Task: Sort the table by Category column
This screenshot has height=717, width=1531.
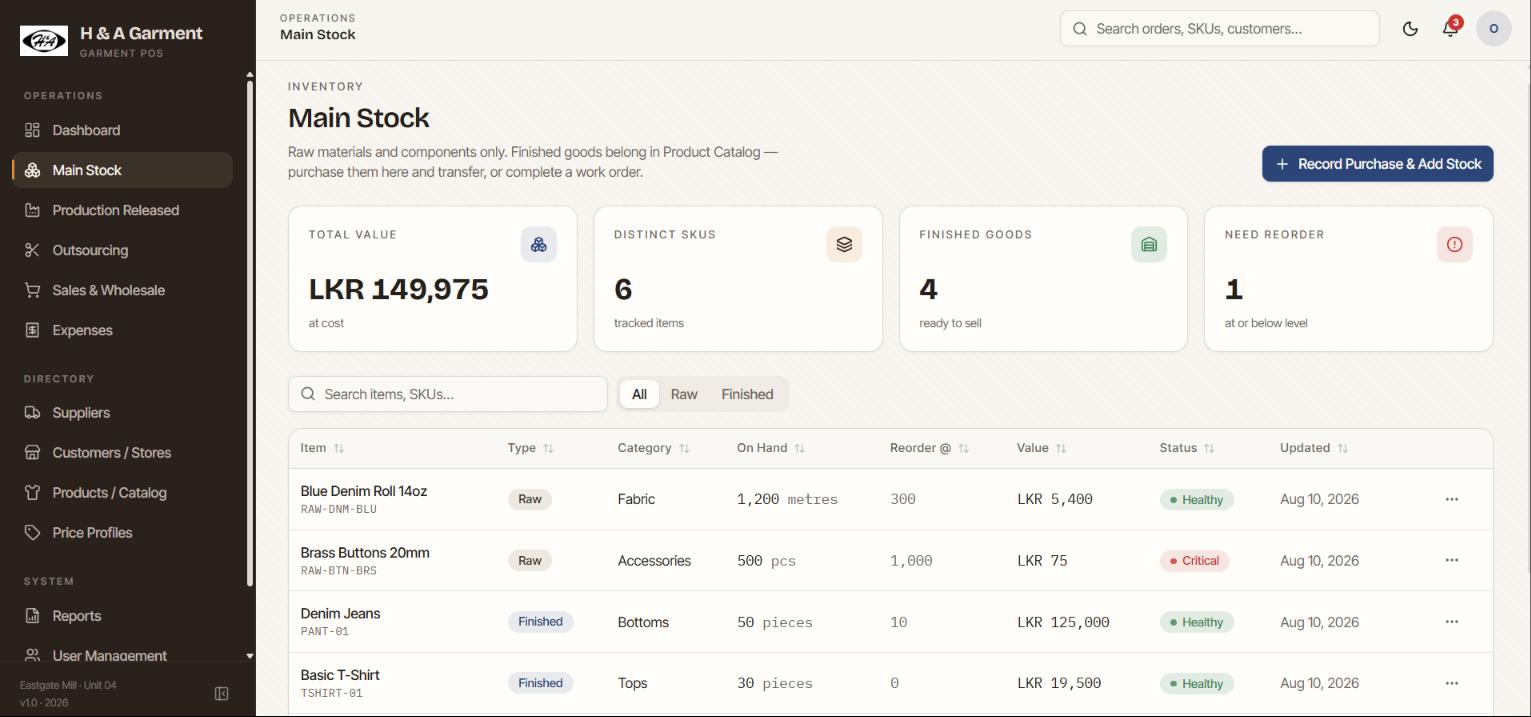Action: pos(654,448)
